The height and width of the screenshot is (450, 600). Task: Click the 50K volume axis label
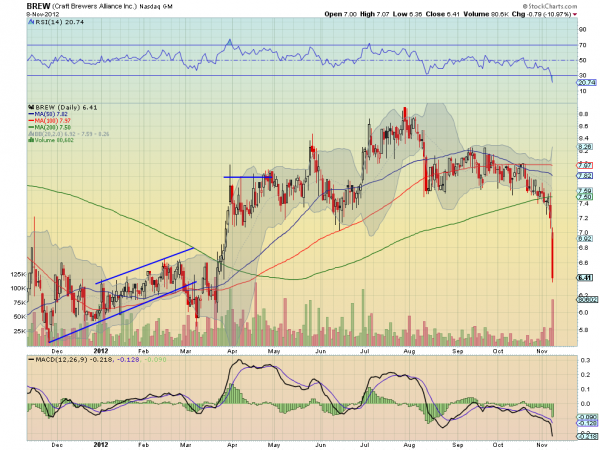[20, 317]
